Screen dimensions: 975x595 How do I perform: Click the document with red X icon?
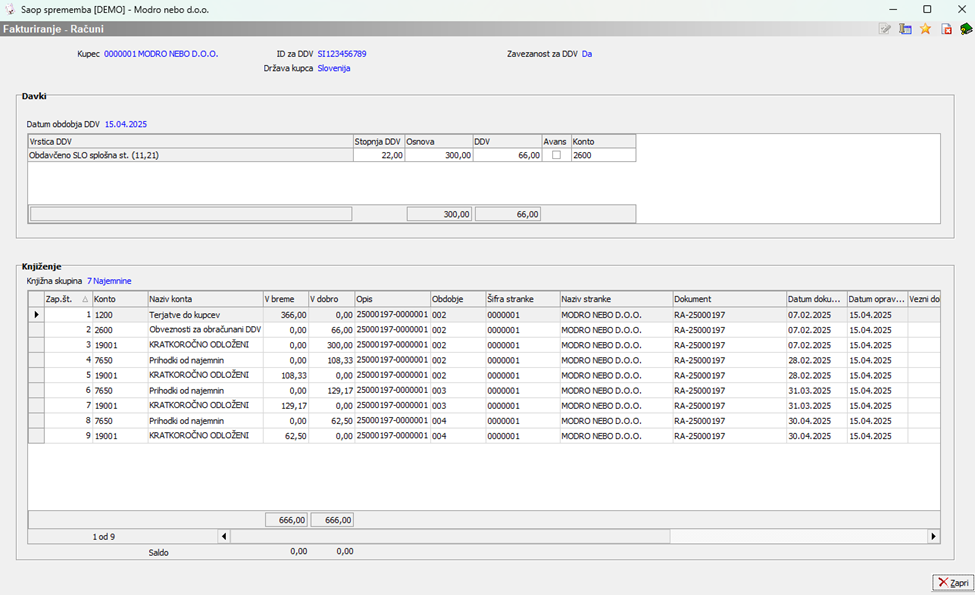click(x=946, y=29)
